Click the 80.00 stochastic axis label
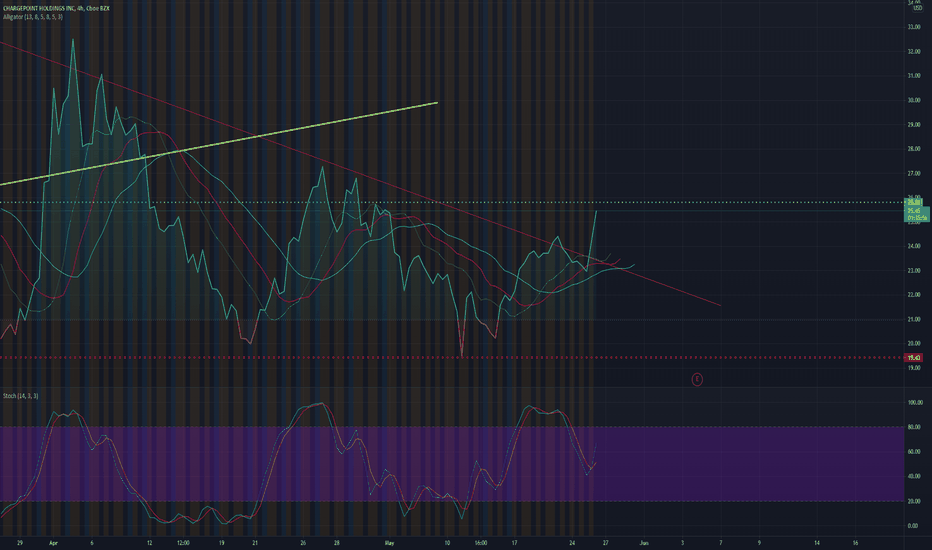The height and width of the screenshot is (550, 932). 914,427
